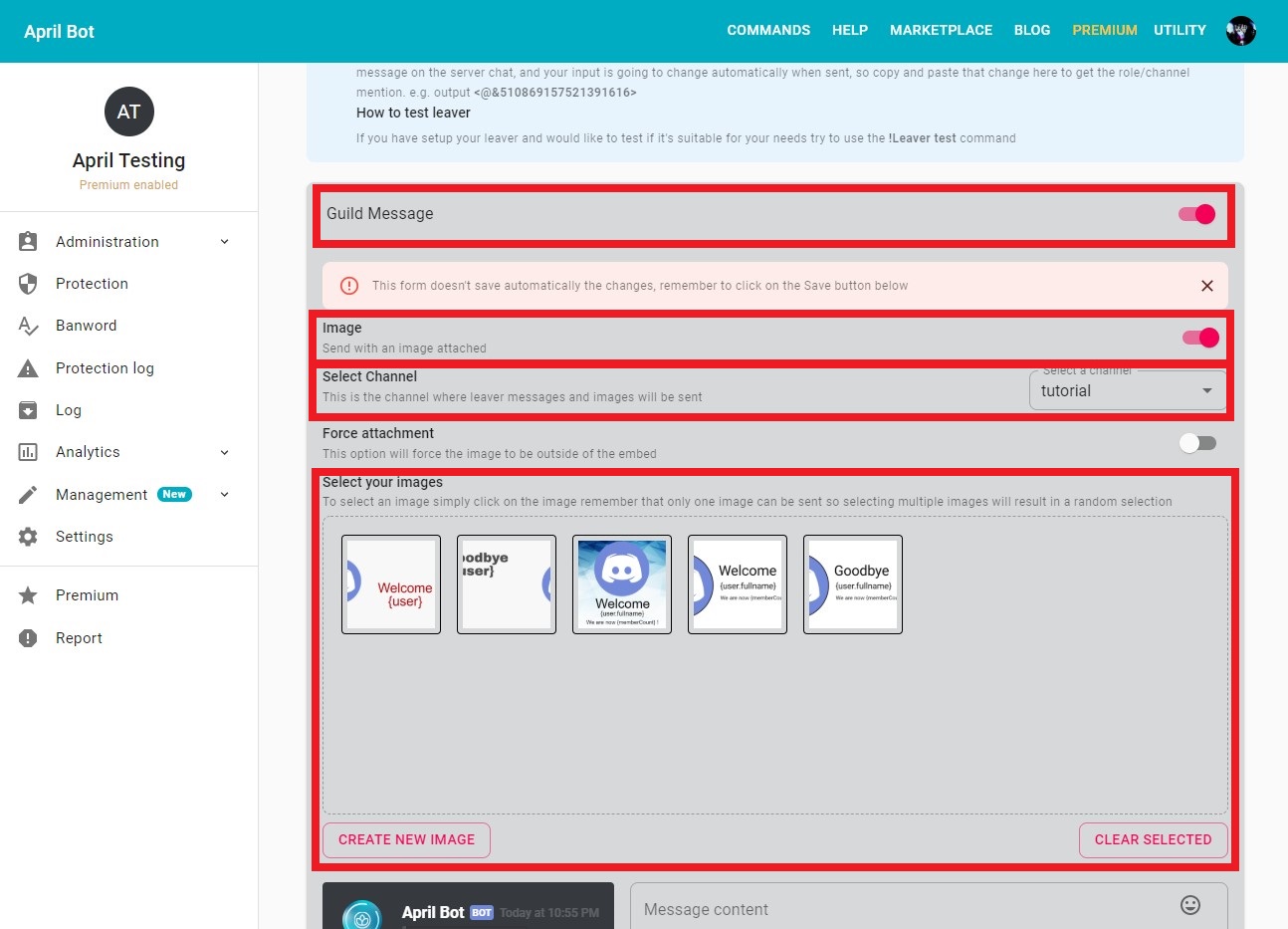The width and height of the screenshot is (1288, 929).
Task: Dismiss the save reminder alert
Action: pyautogui.click(x=1207, y=286)
